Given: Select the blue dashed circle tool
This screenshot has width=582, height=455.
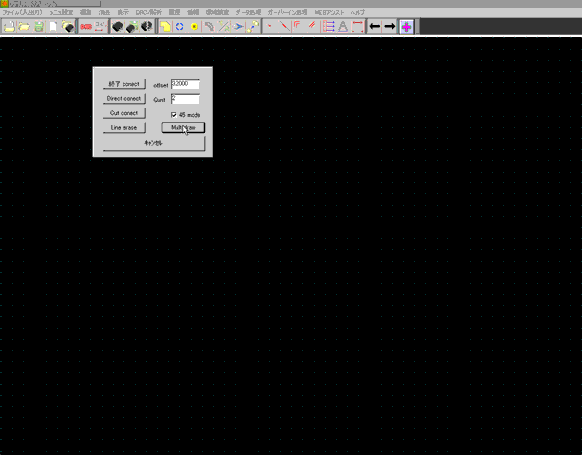Looking at the screenshot, I should (x=180, y=27).
